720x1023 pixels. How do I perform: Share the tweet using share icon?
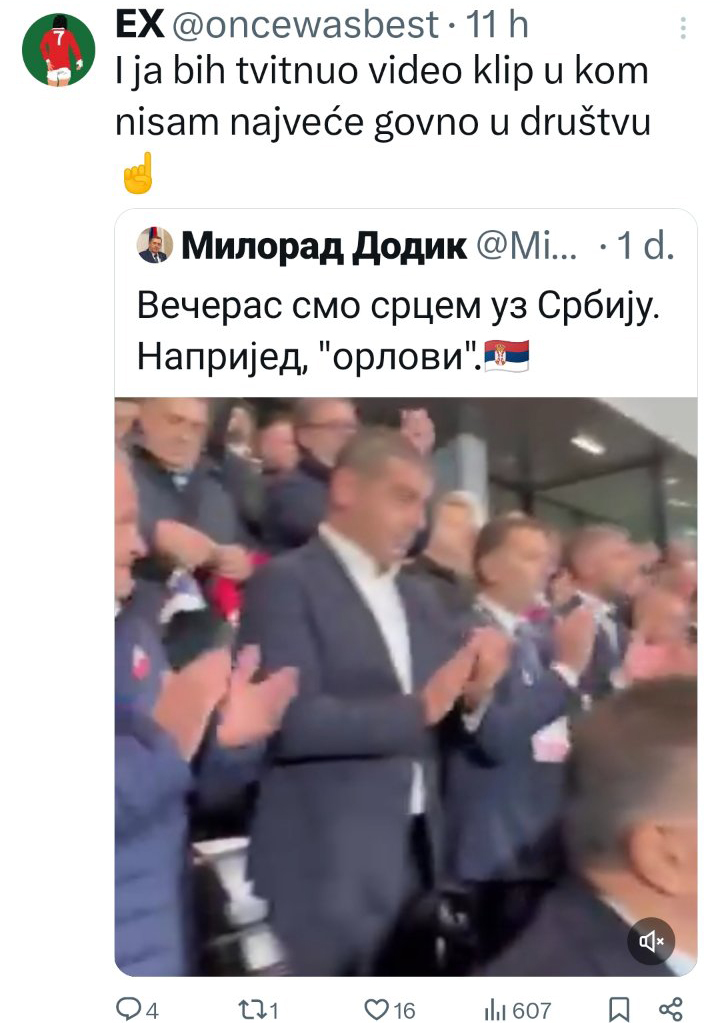pos(670,1009)
